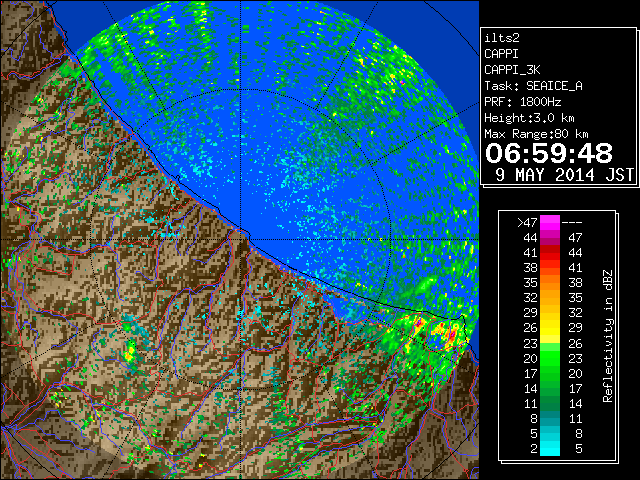The image size is (640, 480).
Task: Click the 'ilts2' label in info box
Action: (502, 38)
